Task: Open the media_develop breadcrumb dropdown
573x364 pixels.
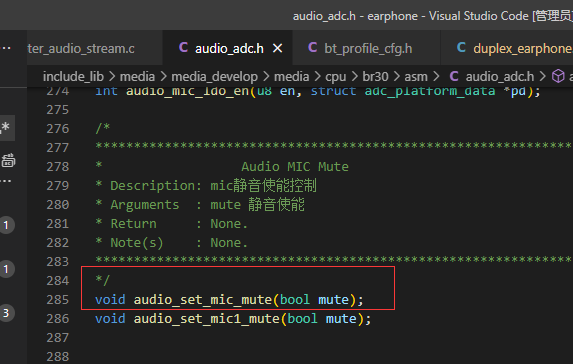Action: pos(215,76)
